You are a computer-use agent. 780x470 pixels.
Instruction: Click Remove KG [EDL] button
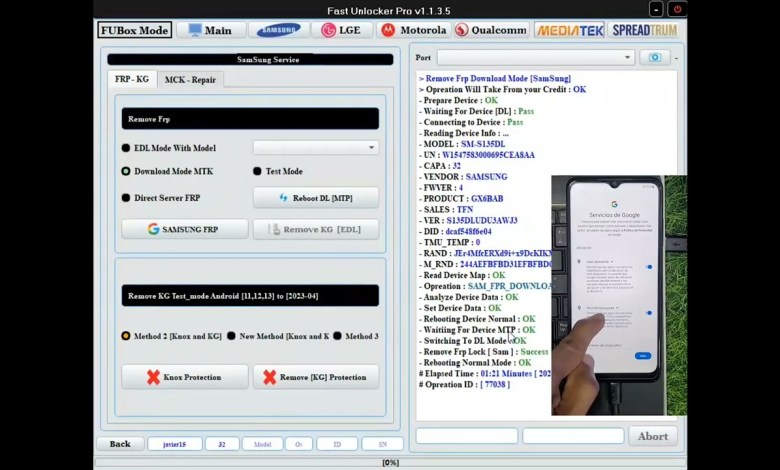[316, 229]
